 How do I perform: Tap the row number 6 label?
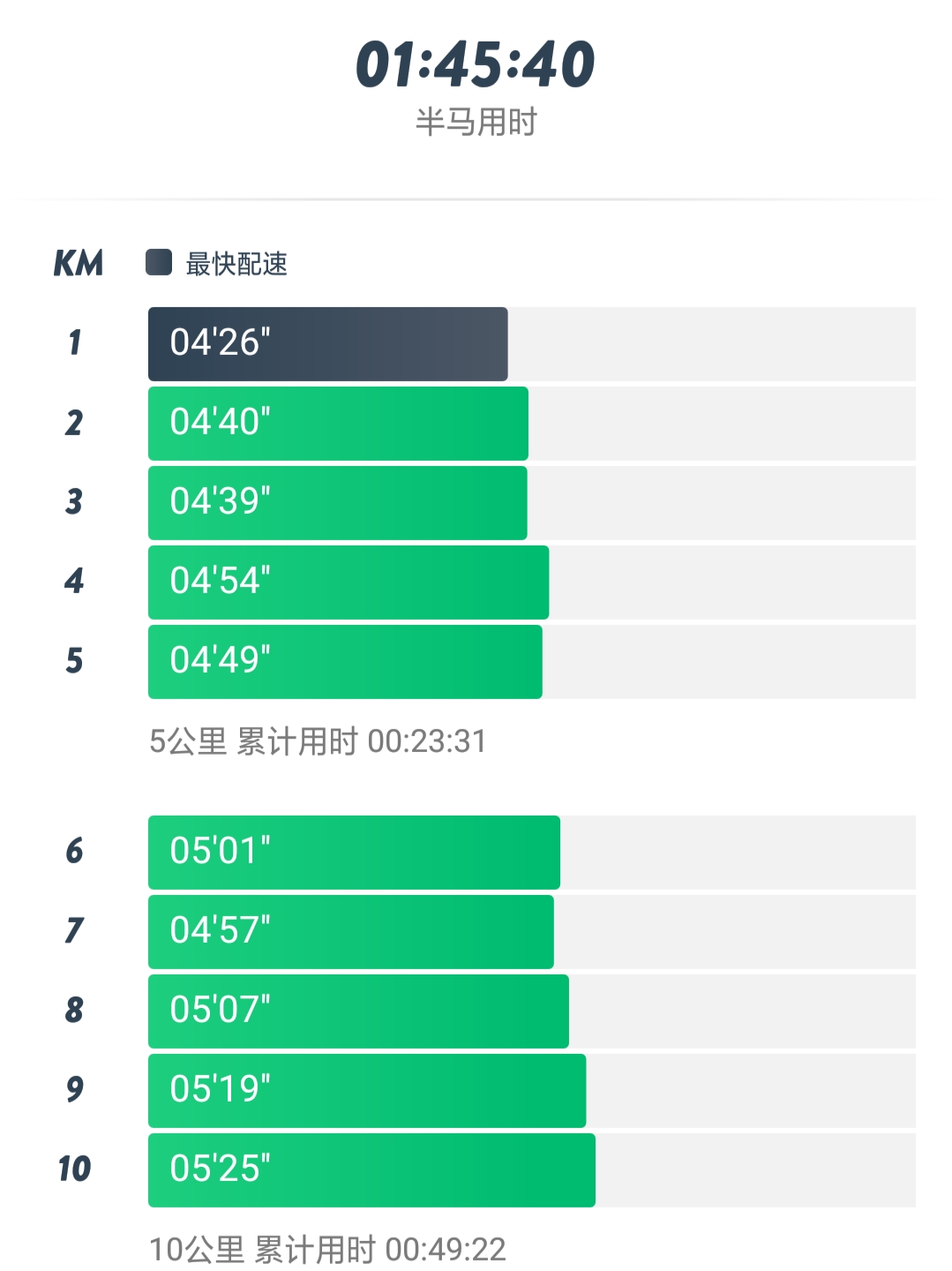pos(75,851)
